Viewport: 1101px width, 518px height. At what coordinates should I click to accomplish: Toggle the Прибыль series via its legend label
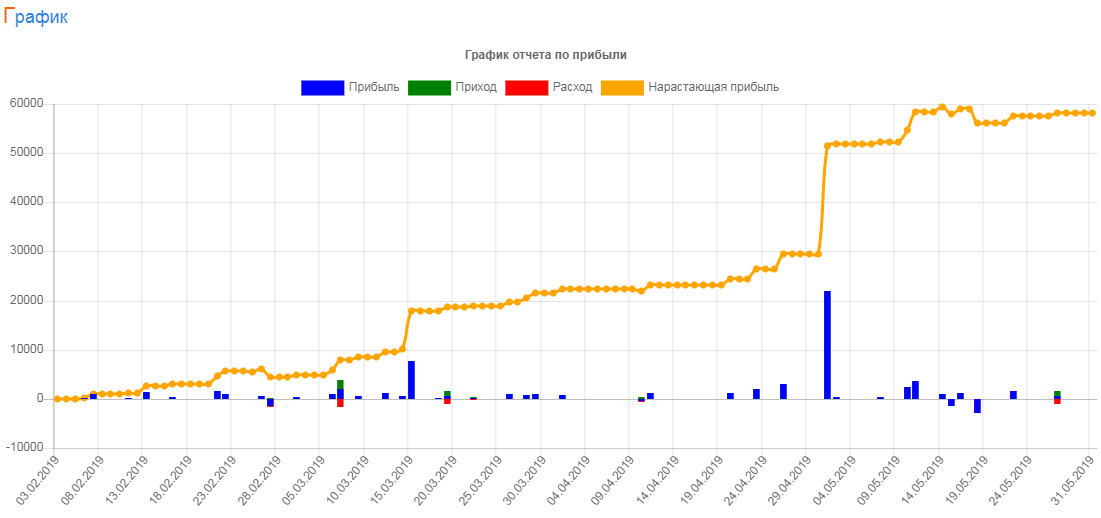pos(374,88)
